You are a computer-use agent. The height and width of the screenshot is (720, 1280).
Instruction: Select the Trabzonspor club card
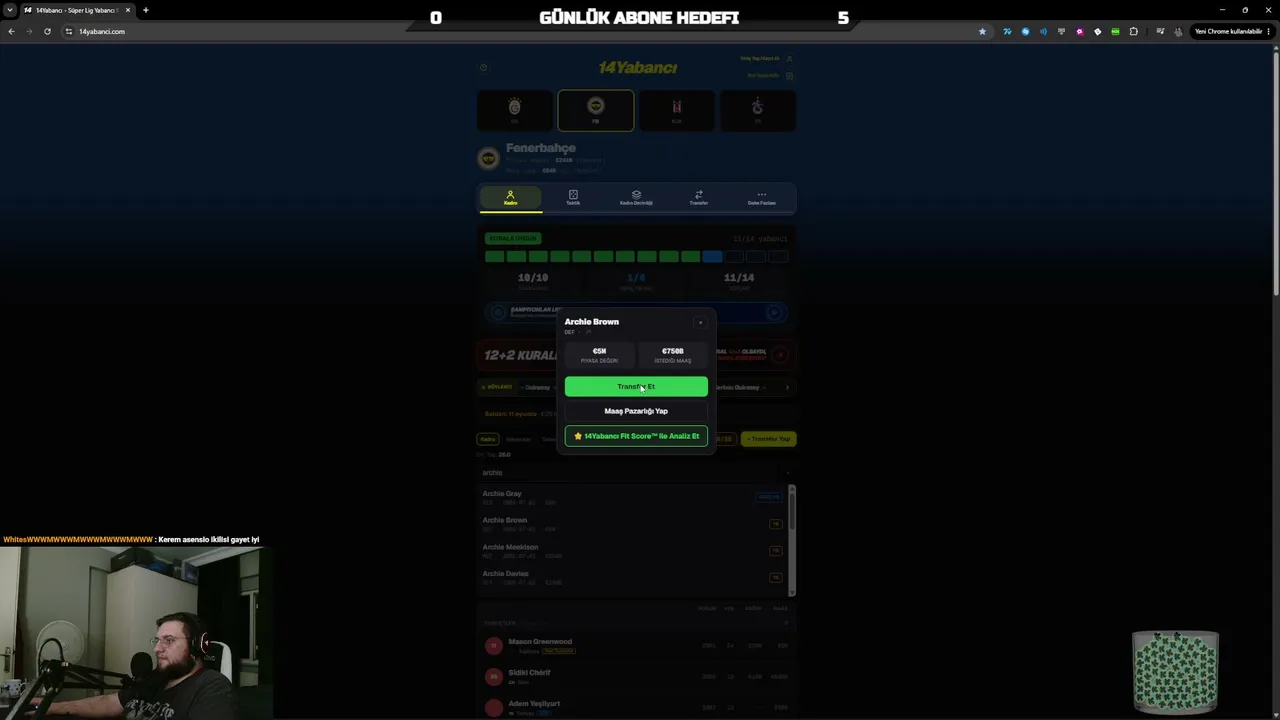757,110
